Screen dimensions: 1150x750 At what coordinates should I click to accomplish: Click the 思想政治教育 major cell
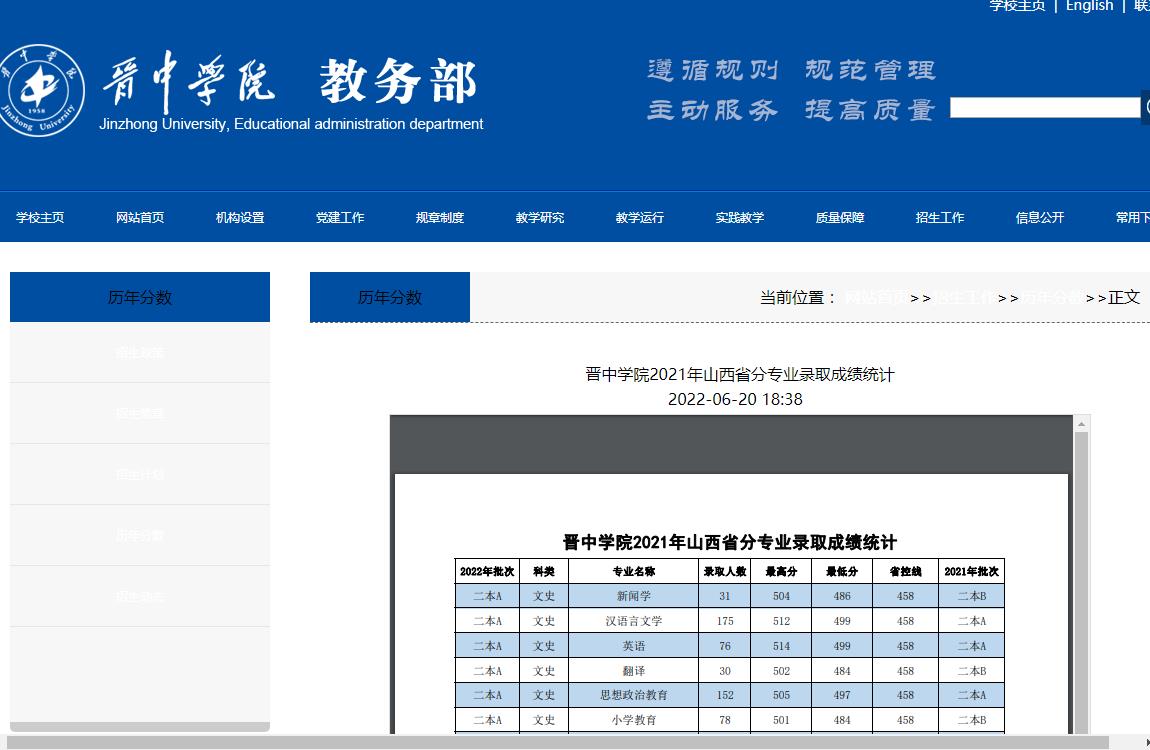click(634, 695)
